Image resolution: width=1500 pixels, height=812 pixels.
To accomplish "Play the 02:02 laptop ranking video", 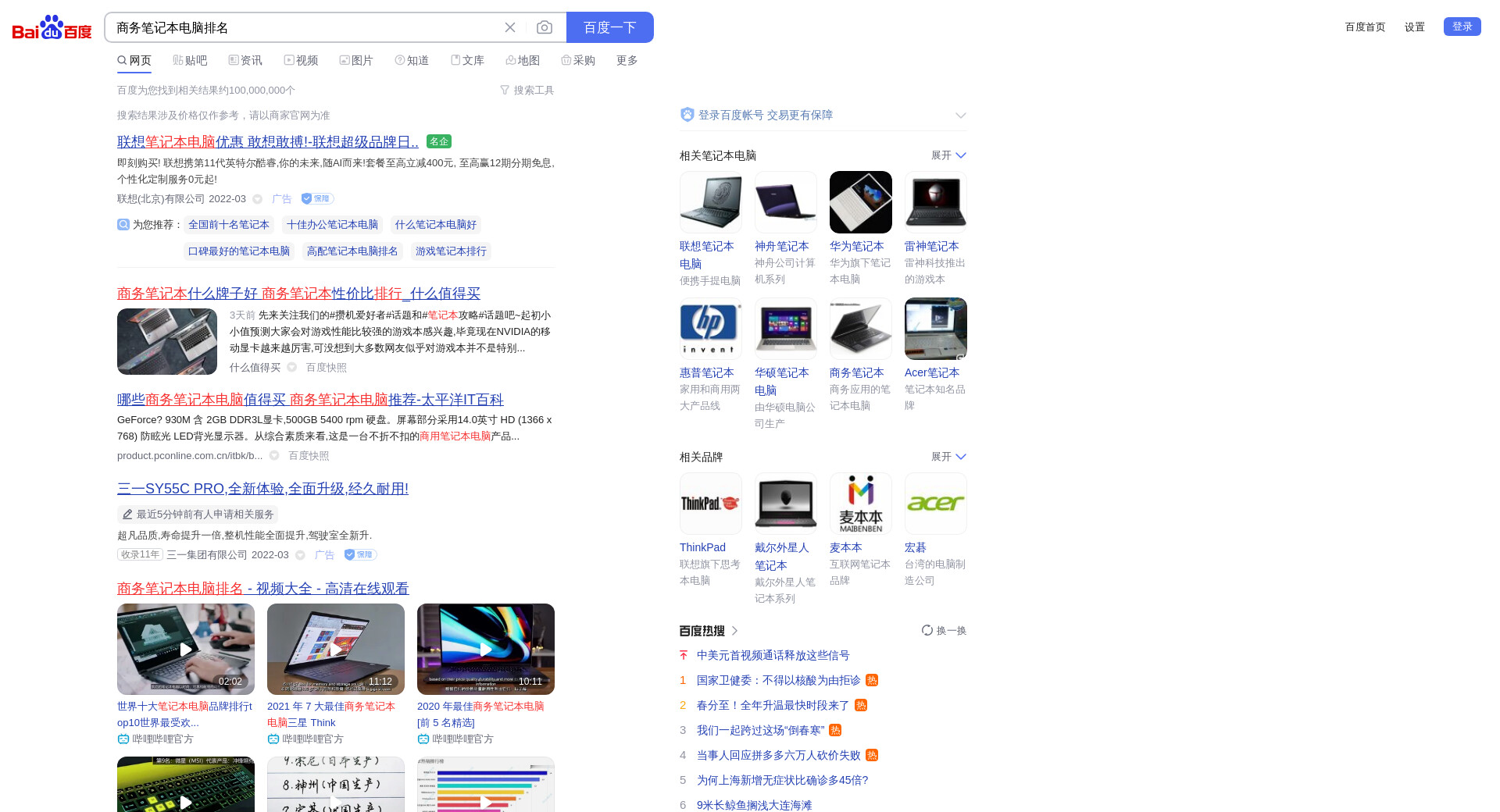I will tap(186, 649).
